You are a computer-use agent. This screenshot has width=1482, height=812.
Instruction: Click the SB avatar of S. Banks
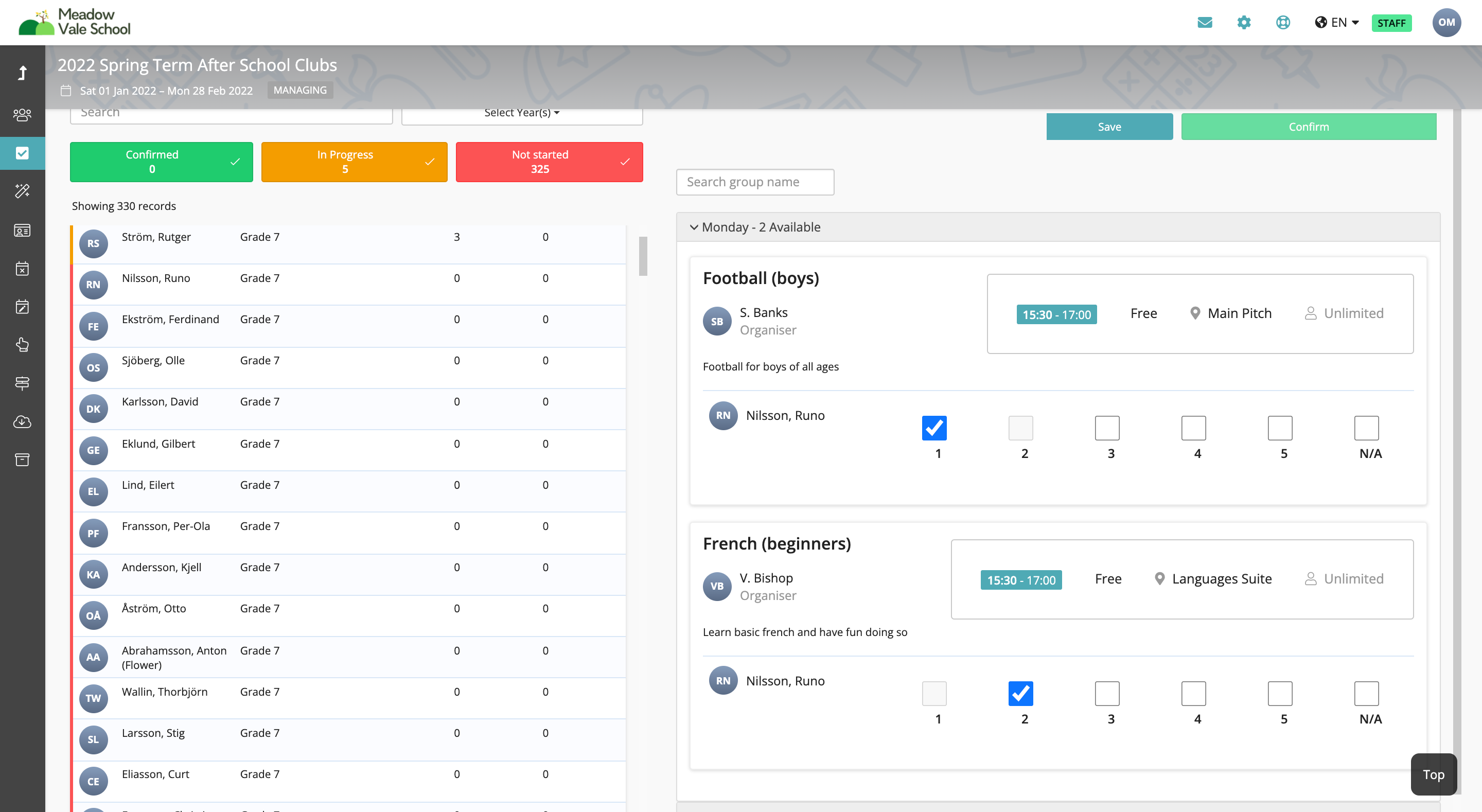[717, 321]
